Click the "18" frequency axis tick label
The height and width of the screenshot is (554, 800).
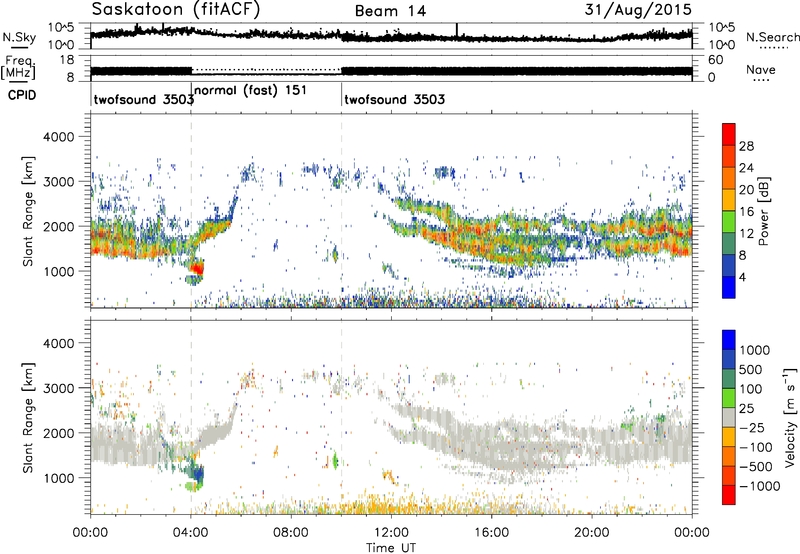coord(67,60)
